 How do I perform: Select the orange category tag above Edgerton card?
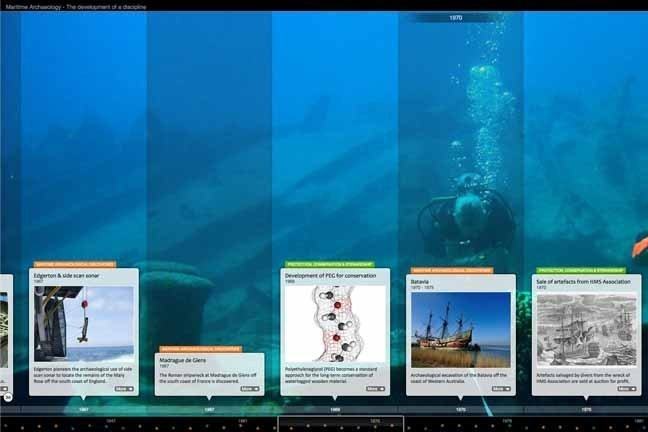[74, 265]
